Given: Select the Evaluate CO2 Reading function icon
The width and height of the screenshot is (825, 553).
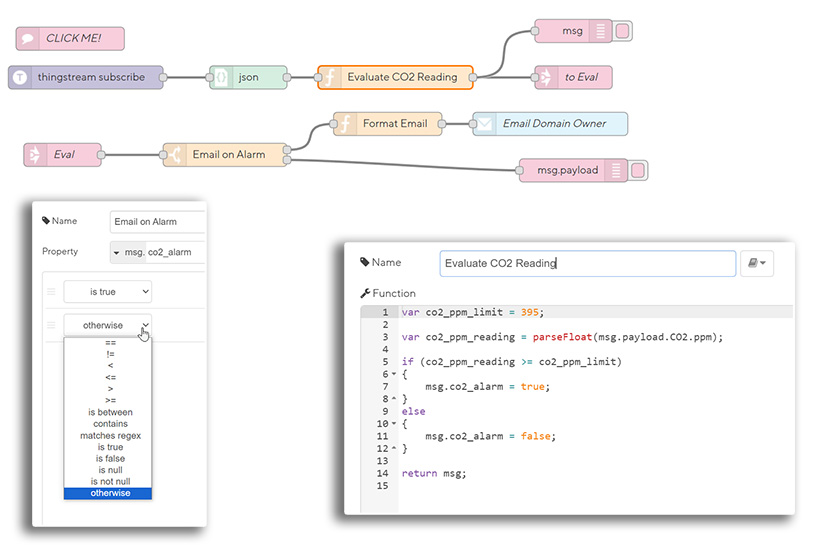Looking at the screenshot, I should coord(330,77).
